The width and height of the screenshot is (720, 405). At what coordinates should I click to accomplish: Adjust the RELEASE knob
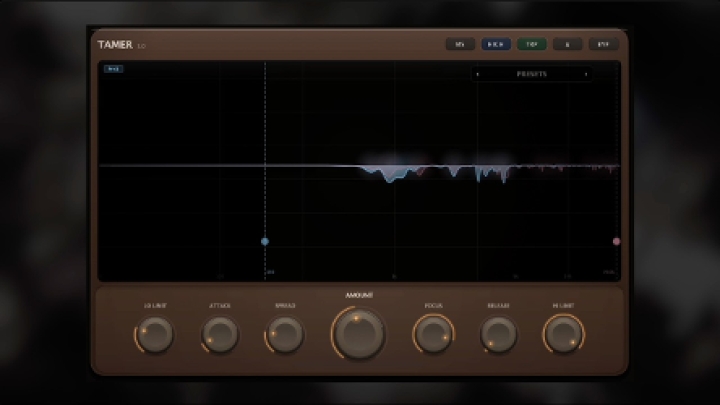coord(499,334)
